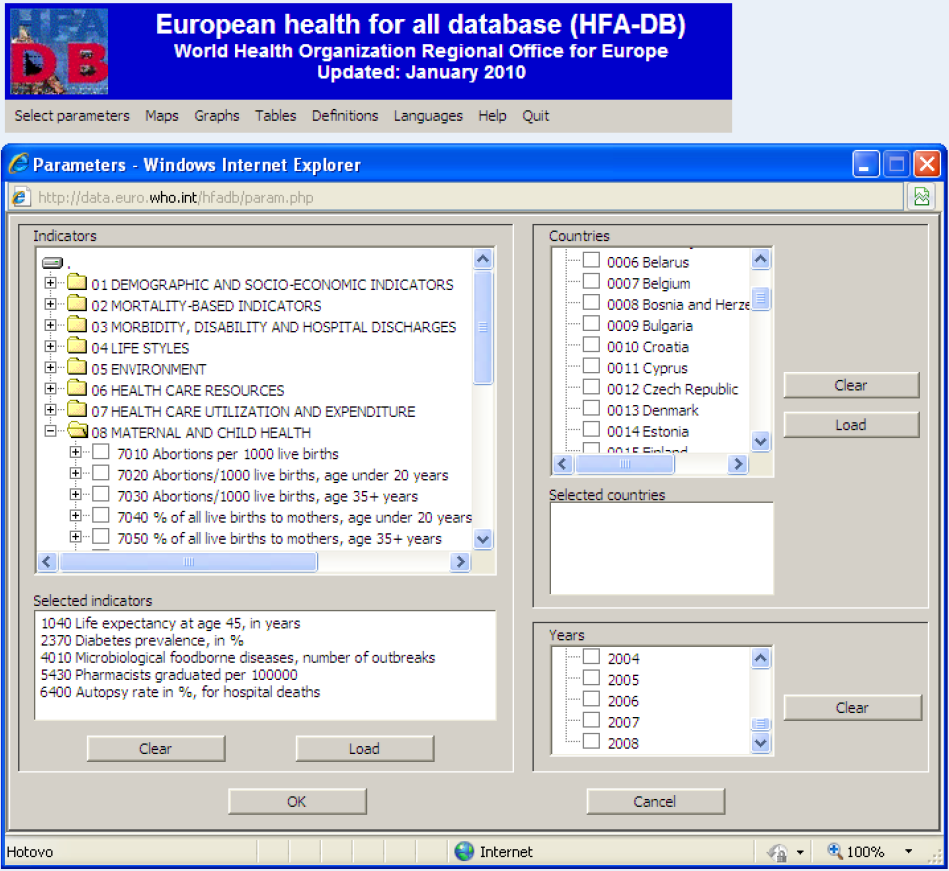The height and width of the screenshot is (871, 949).
Task: Check indicator 7010 Abortions per 1000 live births
Action: [101, 452]
